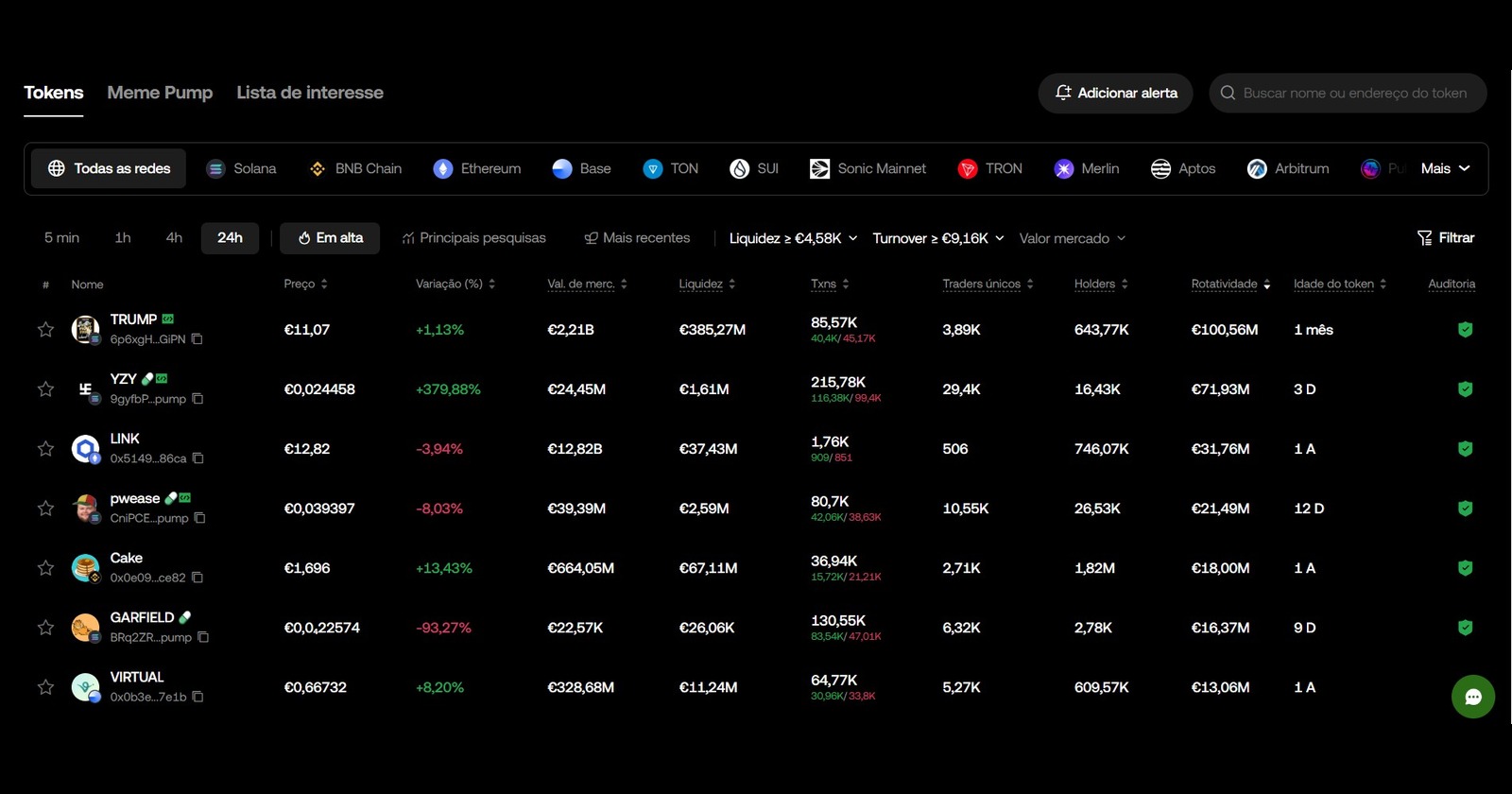Filter by SUI network

754,168
